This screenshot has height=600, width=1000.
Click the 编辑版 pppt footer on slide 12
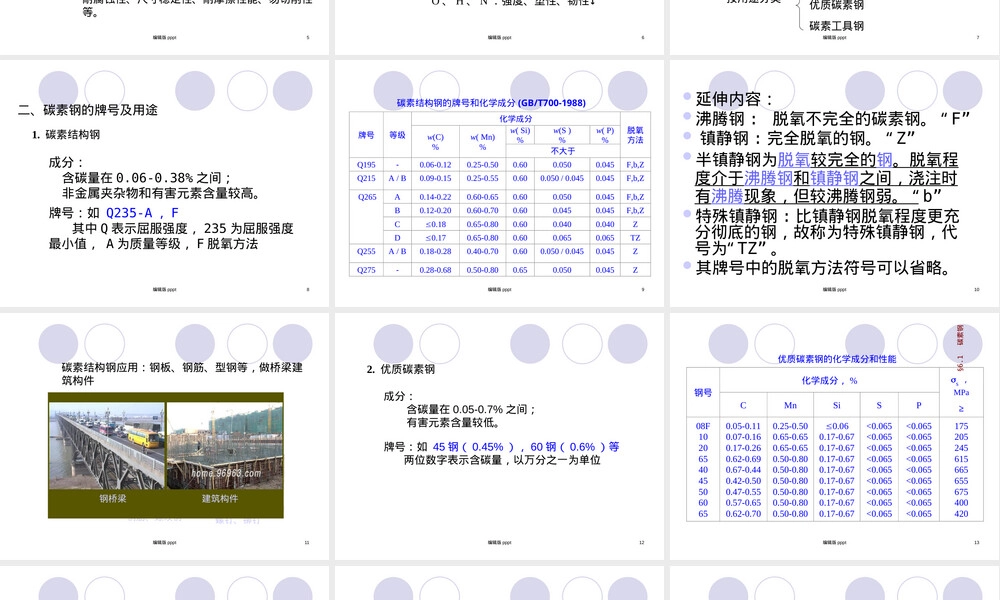tap(499, 543)
